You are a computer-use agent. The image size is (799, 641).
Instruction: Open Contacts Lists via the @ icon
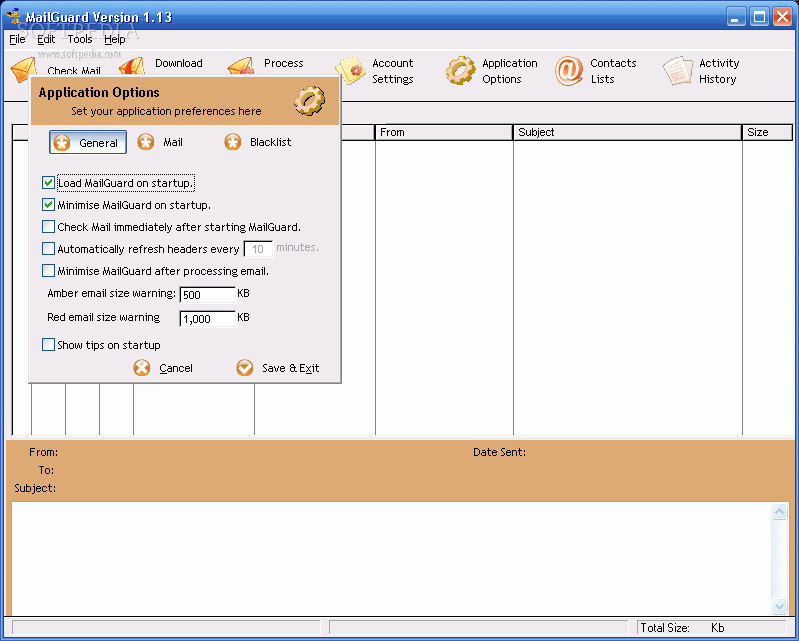tap(569, 70)
